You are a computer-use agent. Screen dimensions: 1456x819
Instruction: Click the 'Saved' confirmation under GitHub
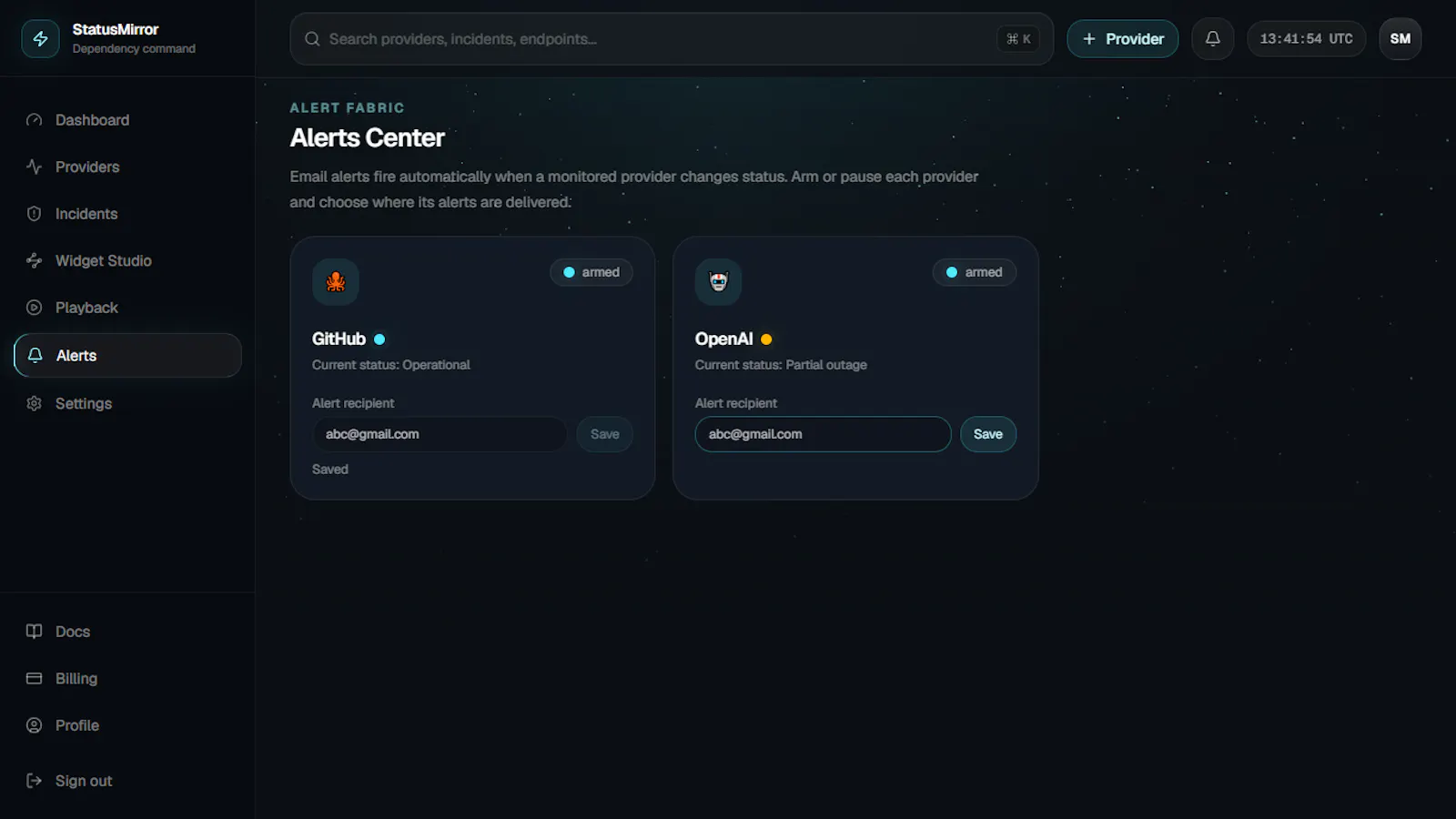pyautogui.click(x=330, y=470)
